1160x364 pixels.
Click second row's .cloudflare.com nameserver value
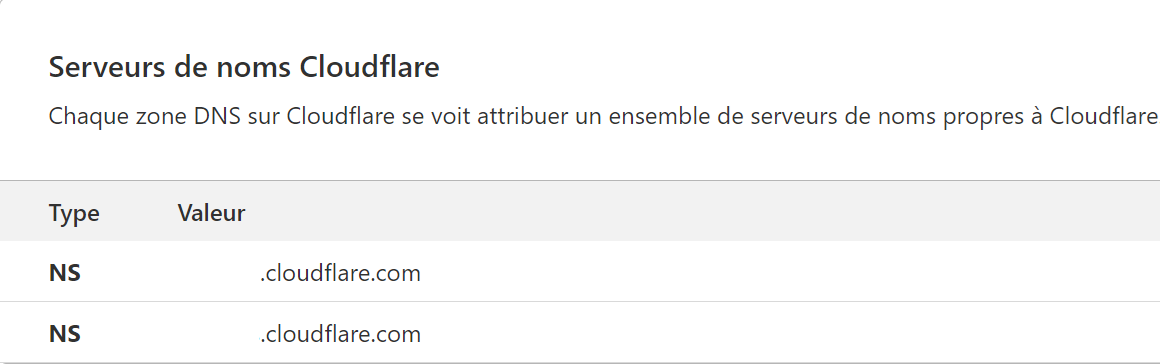pos(340,334)
